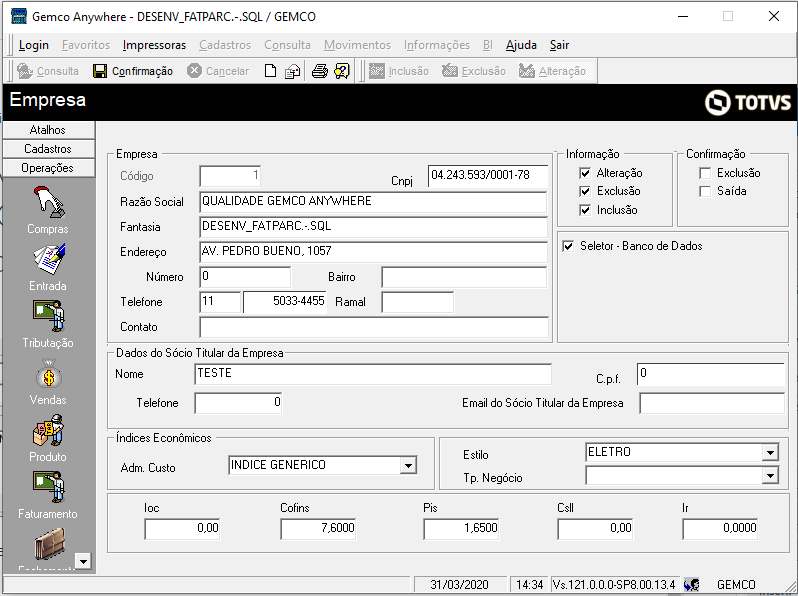The width and height of the screenshot is (798, 596).
Task: Select the Cadastros sidebar tab
Action: pos(48,149)
